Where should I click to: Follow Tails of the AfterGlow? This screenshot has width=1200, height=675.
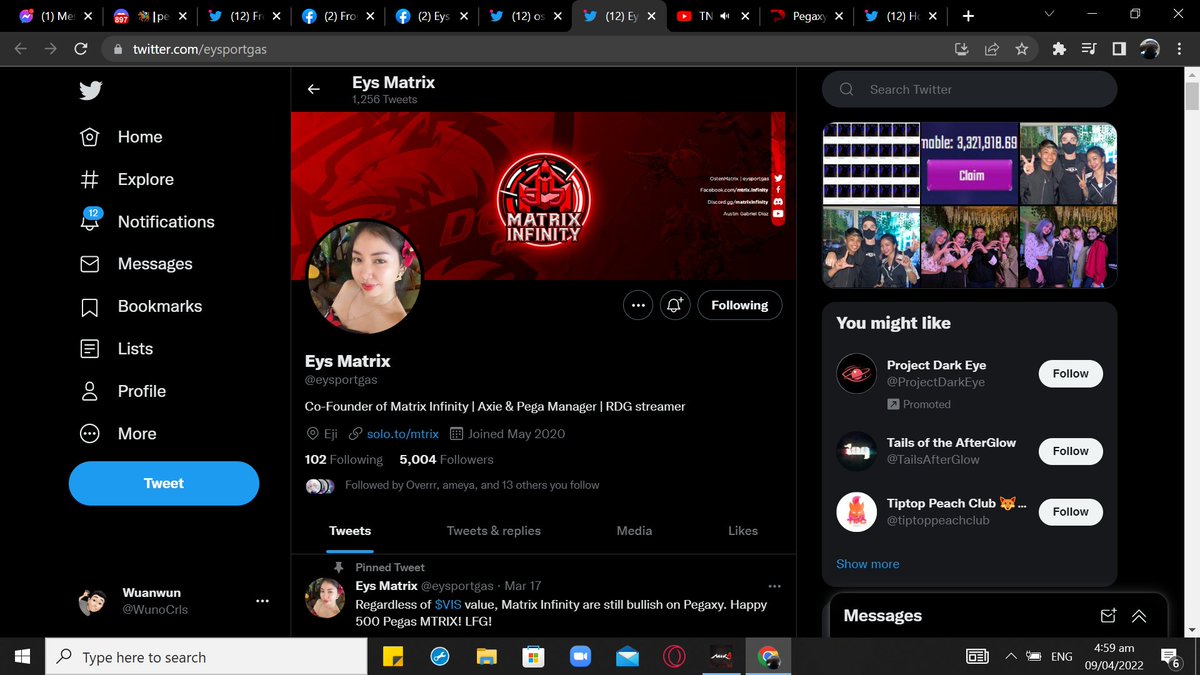1070,451
